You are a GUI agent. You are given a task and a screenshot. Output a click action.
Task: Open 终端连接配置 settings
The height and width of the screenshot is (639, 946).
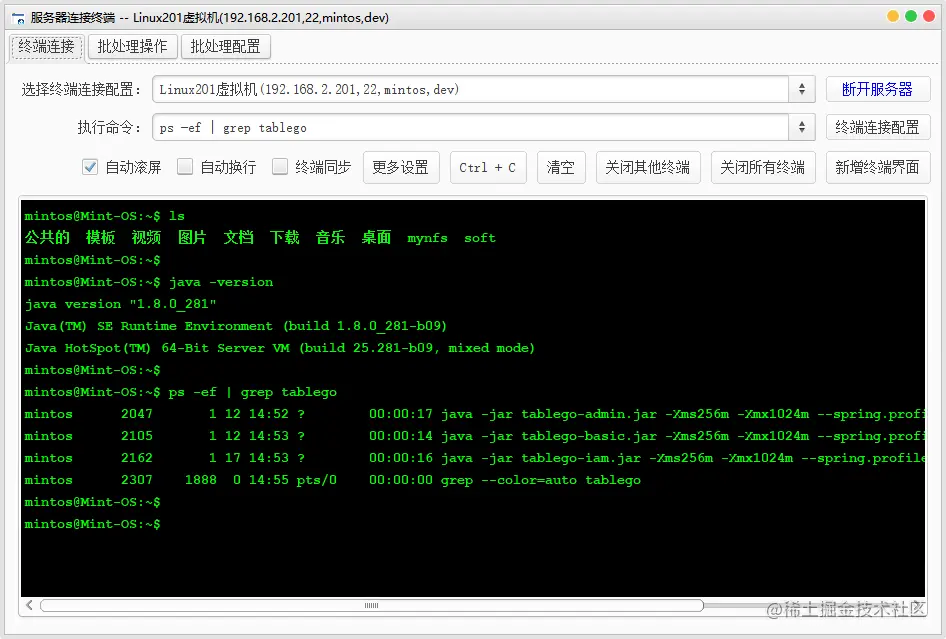[878, 127]
